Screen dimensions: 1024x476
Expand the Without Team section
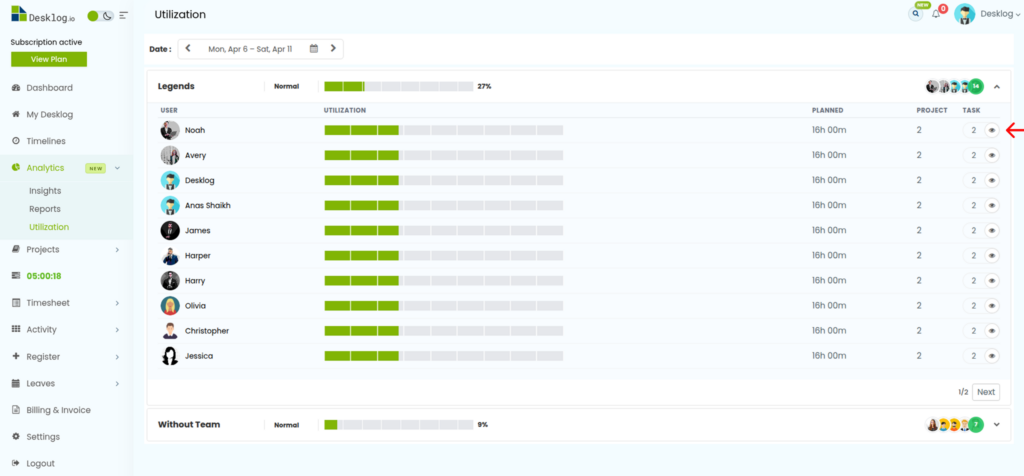996,425
